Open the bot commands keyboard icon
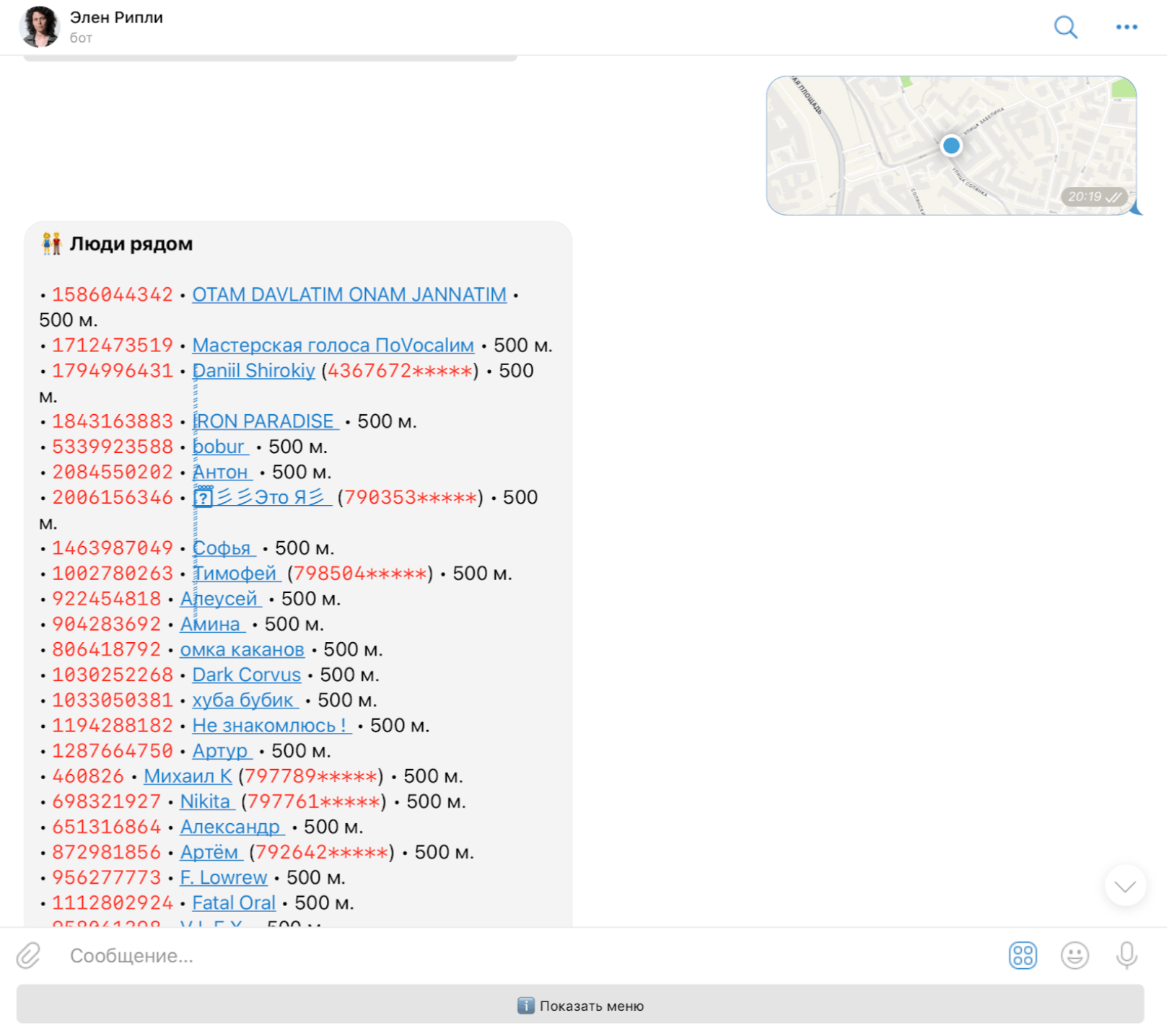Image resolution: width=1169 pixels, height=1036 pixels. [x=1022, y=955]
